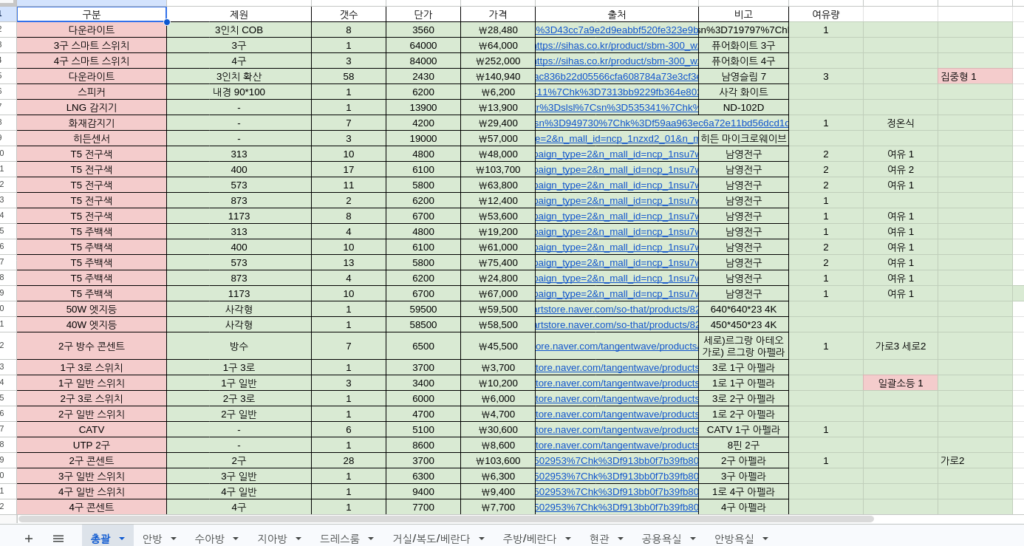Open the source link in the 4구 콘센트 row
Image resolution: width=1024 pixels, height=546 pixels.
(616, 507)
